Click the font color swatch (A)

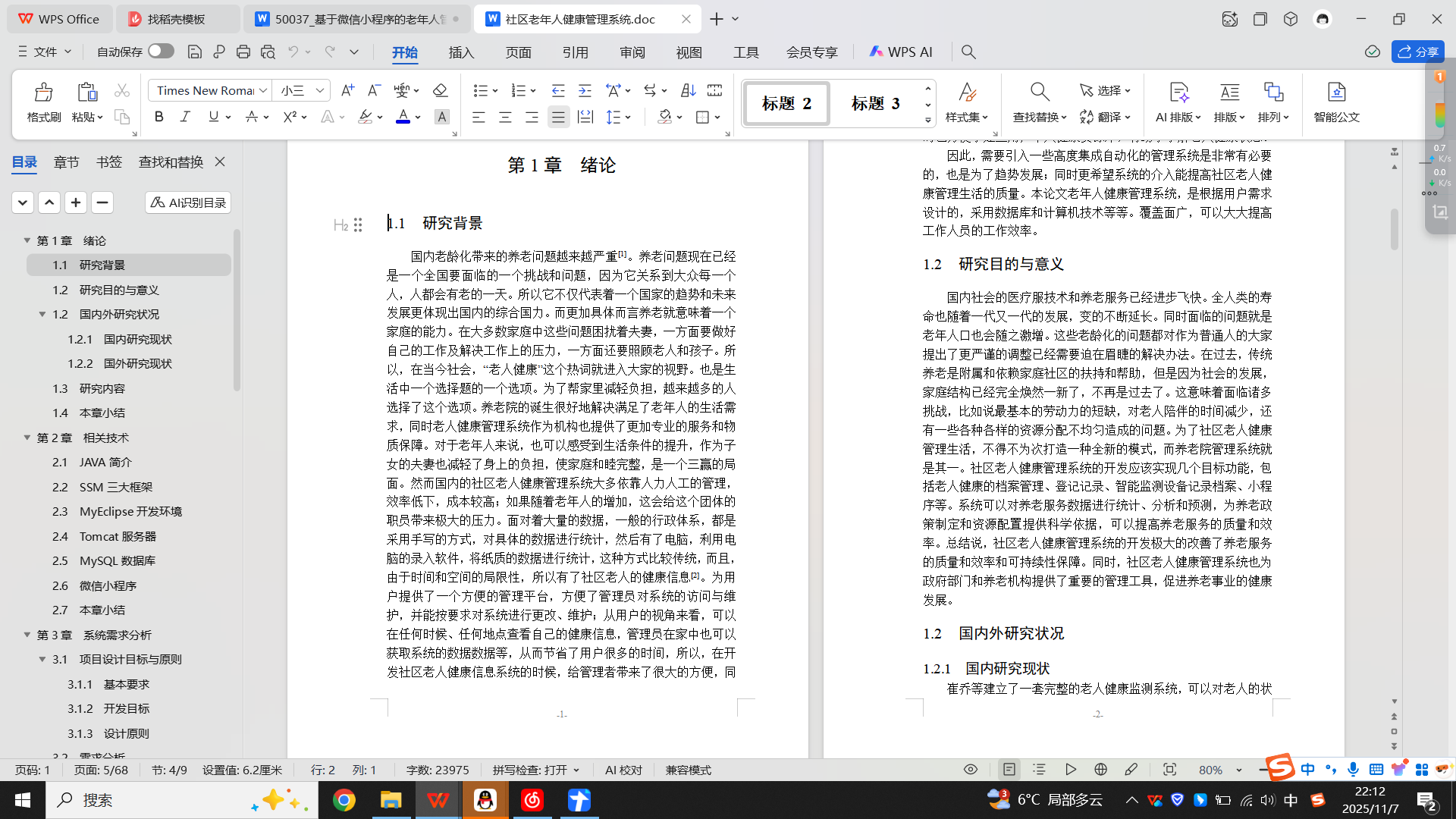click(x=403, y=117)
